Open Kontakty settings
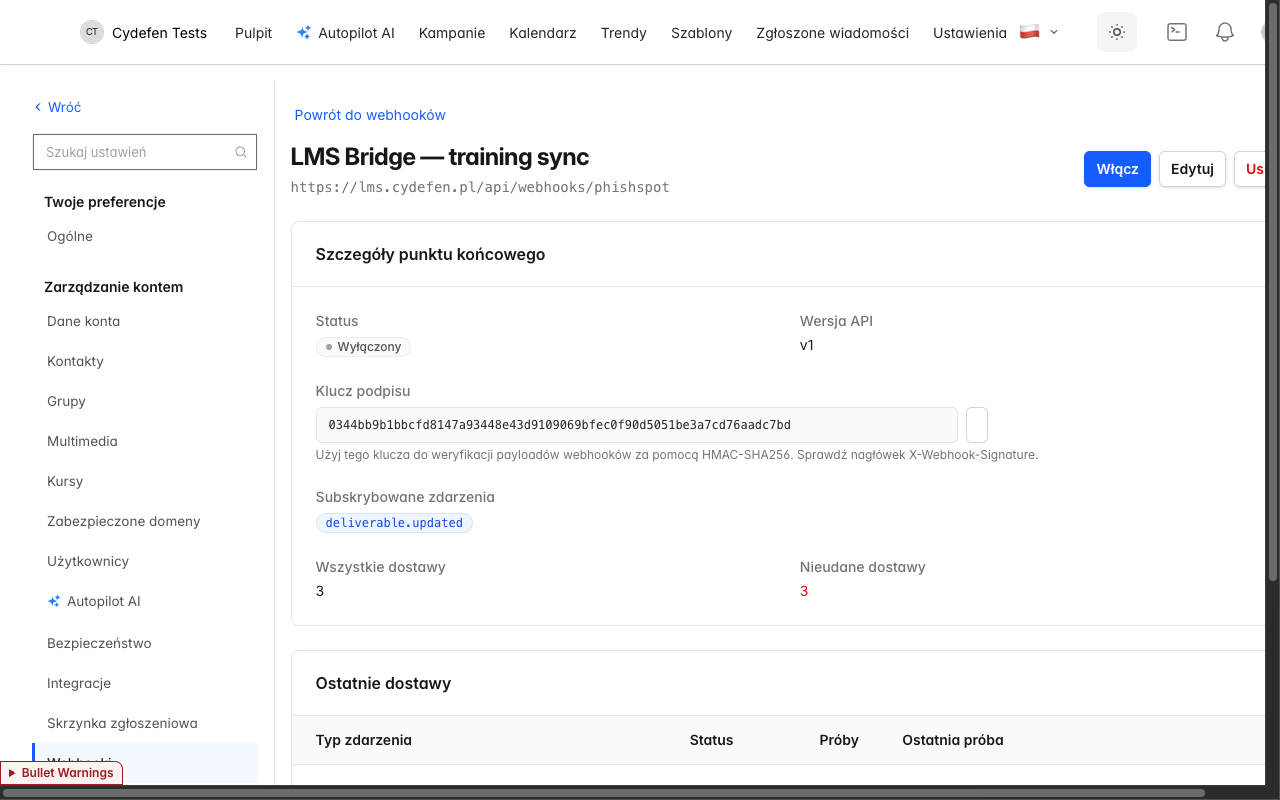 click(x=75, y=361)
